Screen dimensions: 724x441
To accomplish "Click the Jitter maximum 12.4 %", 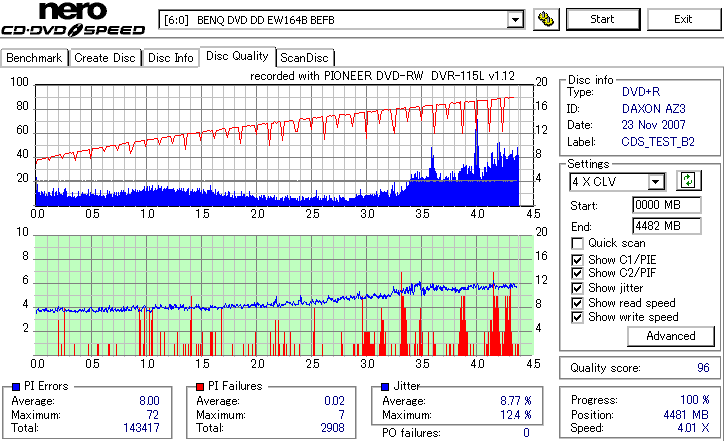I will [x=516, y=415].
